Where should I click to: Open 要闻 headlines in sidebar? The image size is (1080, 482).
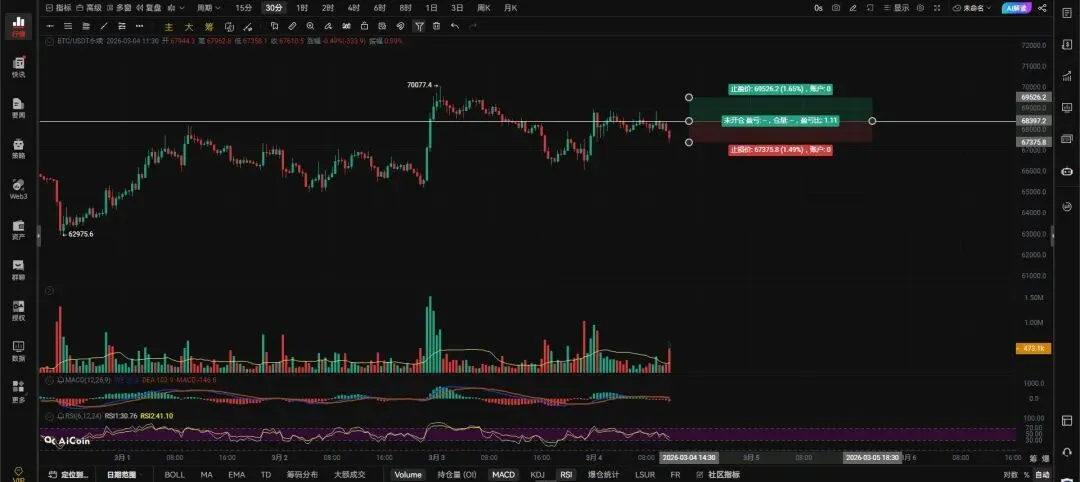(18, 107)
